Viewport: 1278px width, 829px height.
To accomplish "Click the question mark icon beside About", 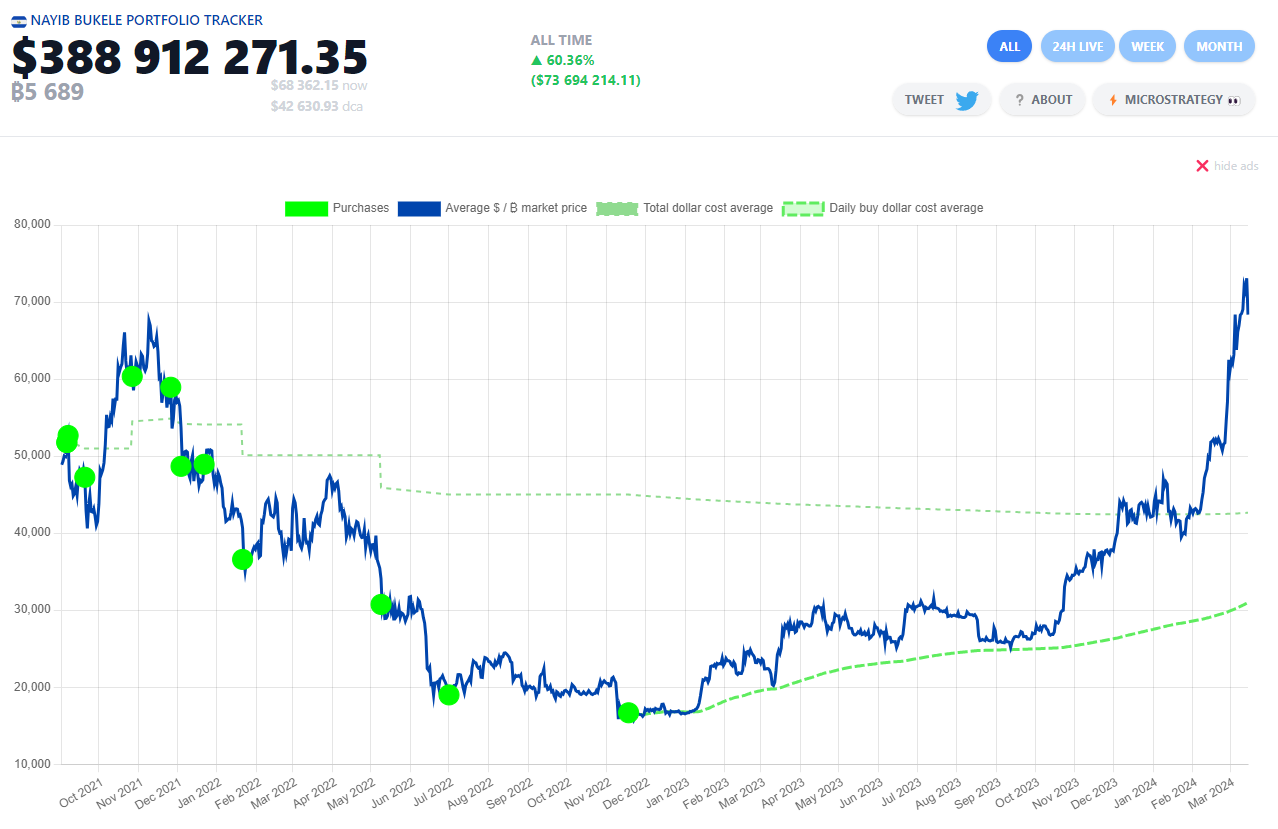I will click(x=1019, y=100).
